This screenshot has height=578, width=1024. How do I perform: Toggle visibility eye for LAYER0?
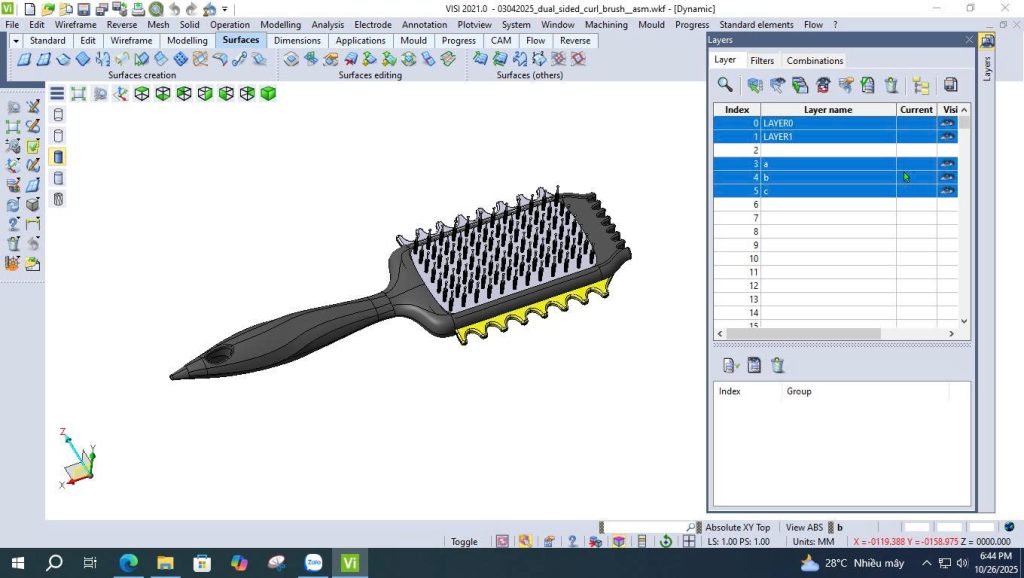point(947,123)
